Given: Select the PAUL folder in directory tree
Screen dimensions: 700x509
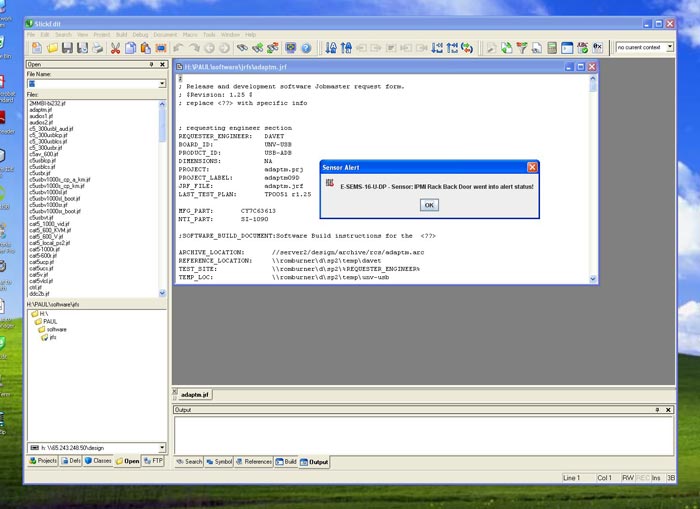Looking at the screenshot, I should pos(50,321).
